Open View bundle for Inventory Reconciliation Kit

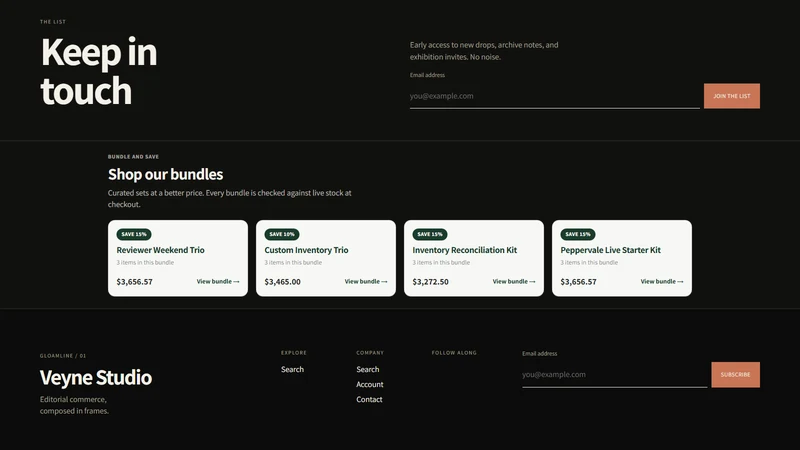click(x=514, y=281)
